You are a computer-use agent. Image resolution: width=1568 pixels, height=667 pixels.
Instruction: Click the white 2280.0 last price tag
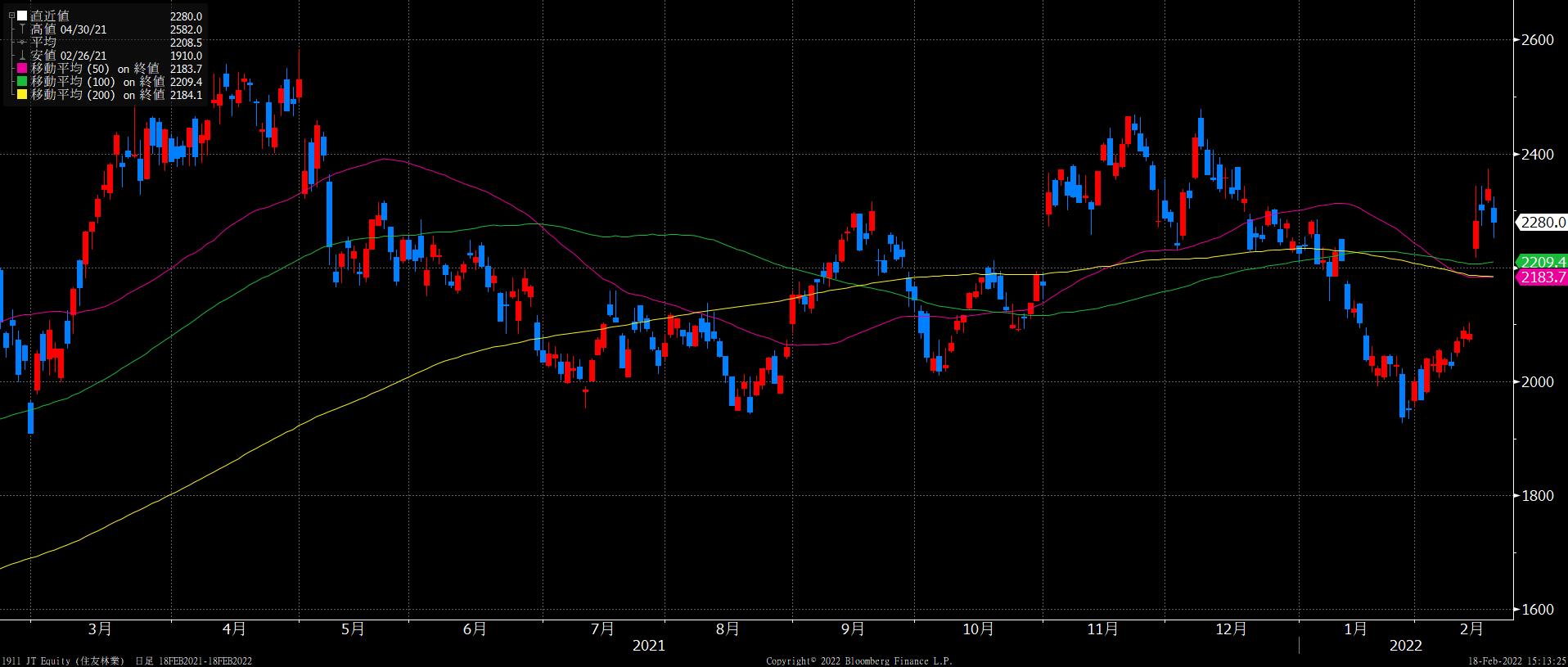1542,222
